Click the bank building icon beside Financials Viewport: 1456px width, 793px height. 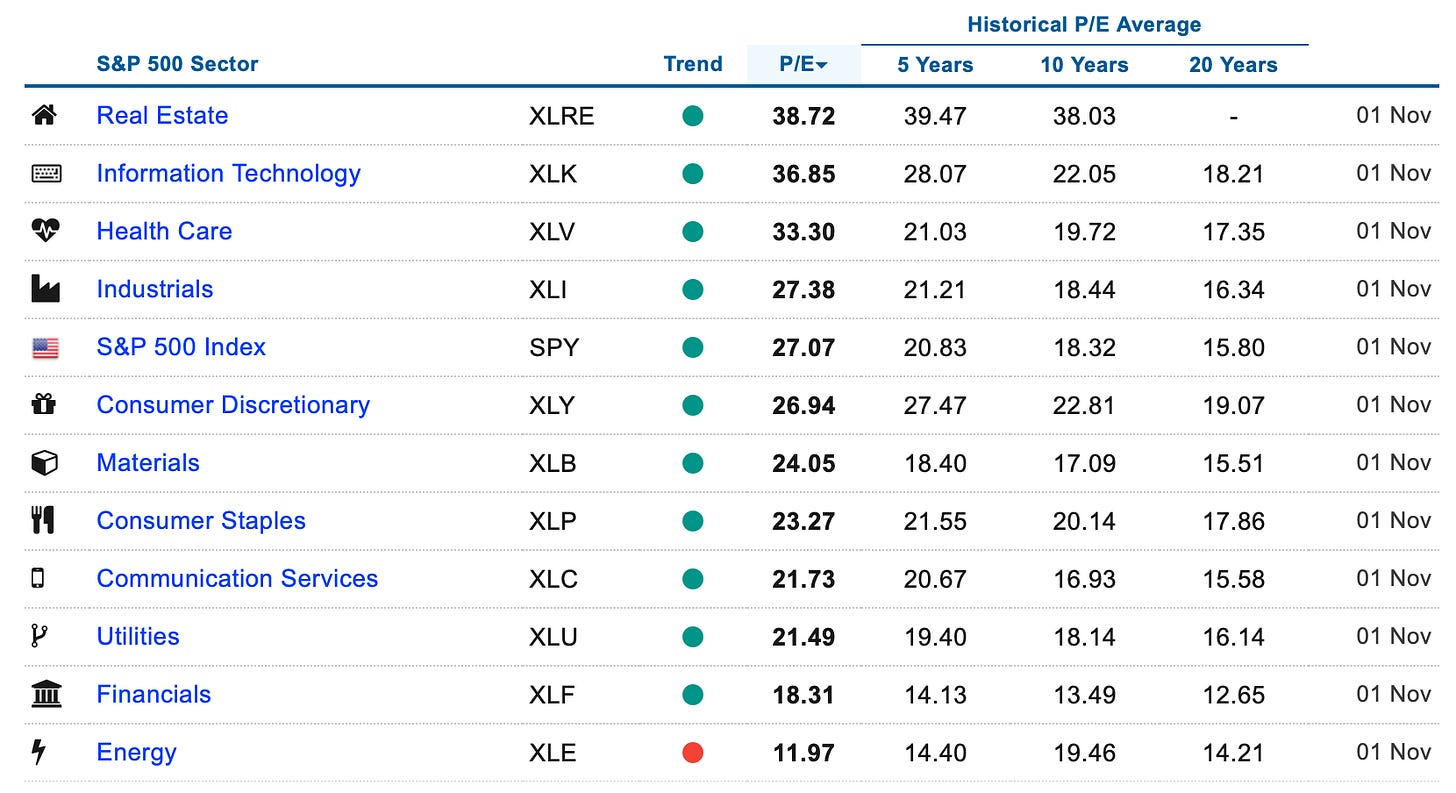tap(46, 694)
